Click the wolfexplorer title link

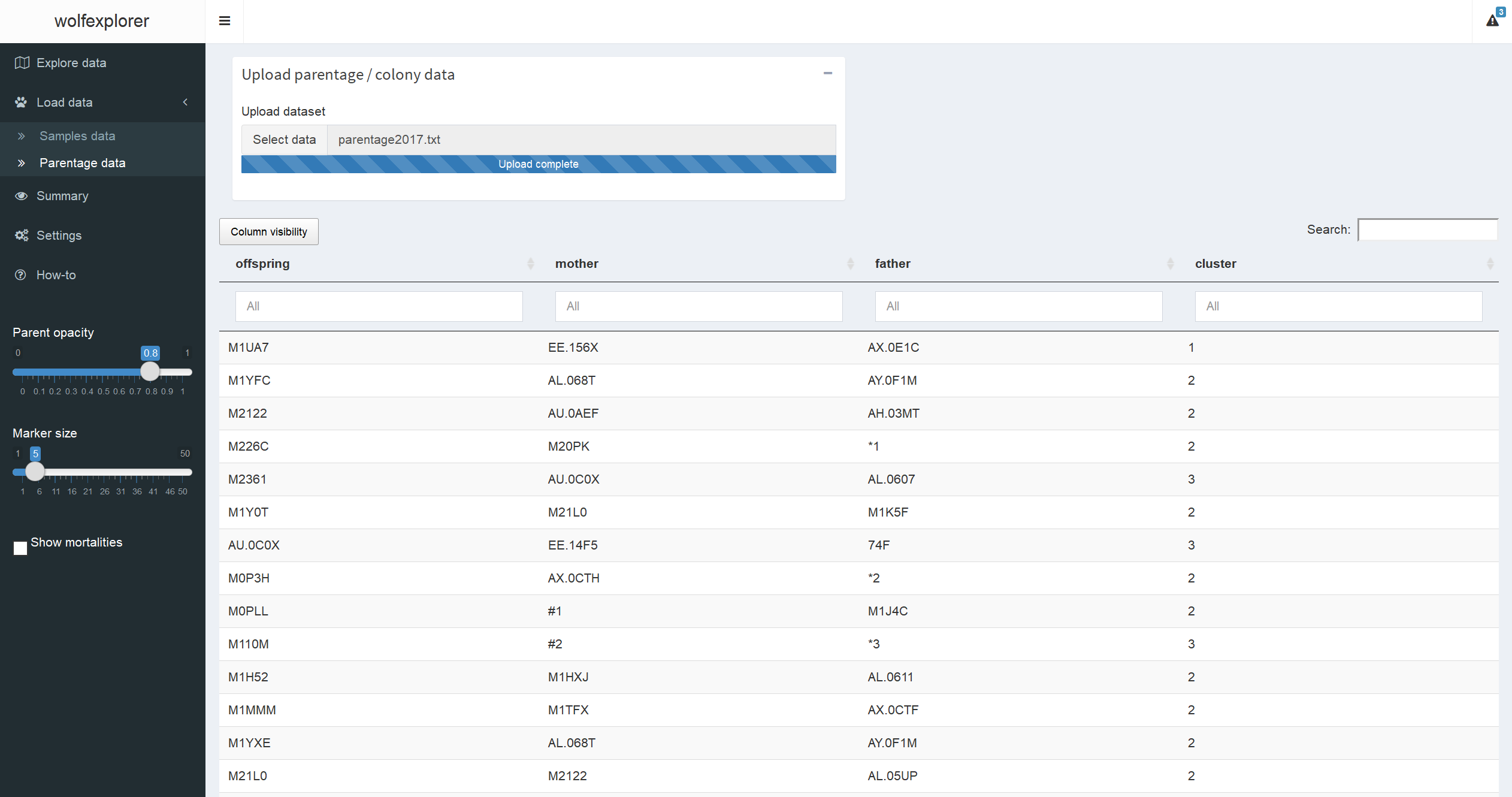tap(102, 21)
